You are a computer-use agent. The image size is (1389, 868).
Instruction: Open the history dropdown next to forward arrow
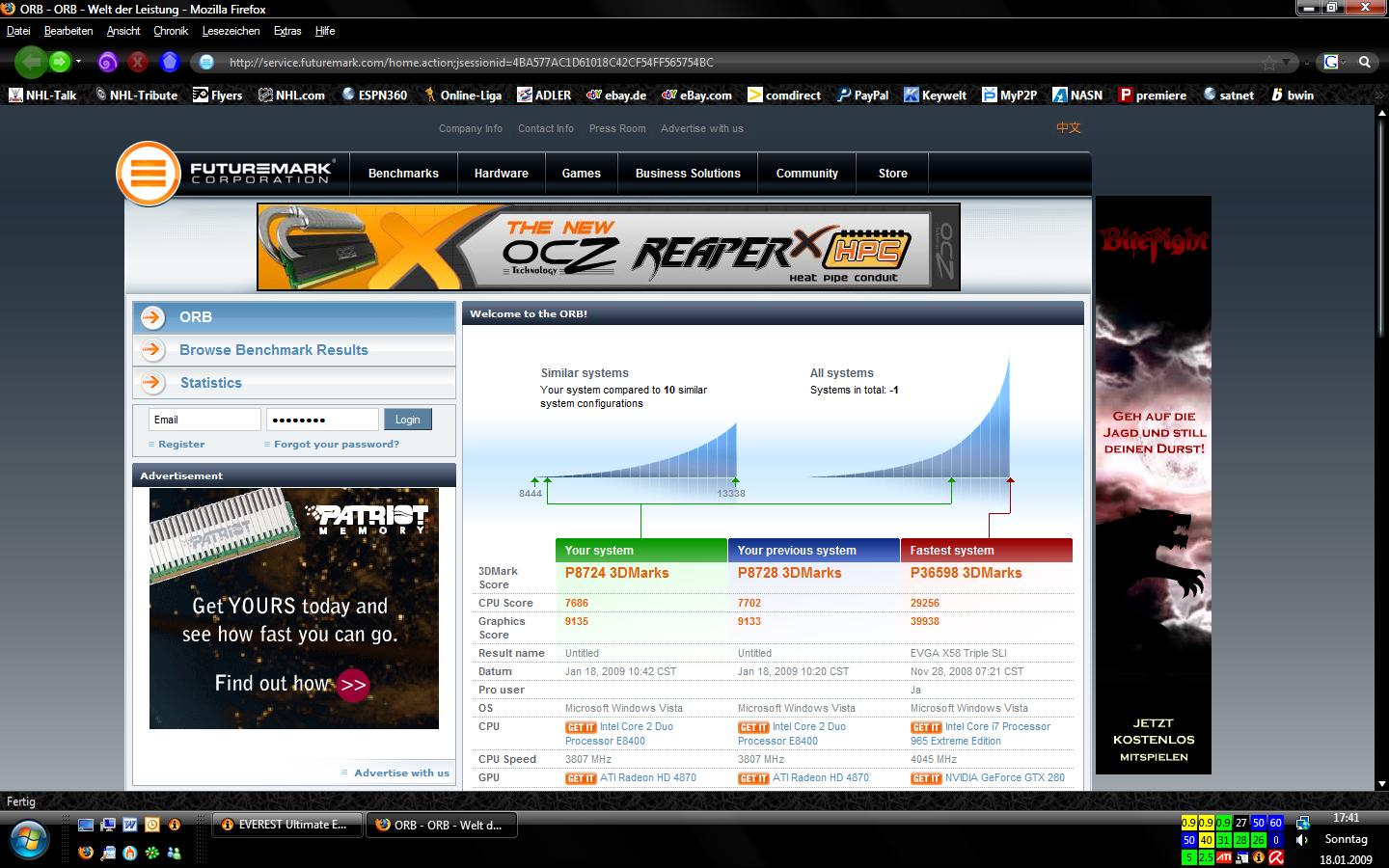[x=78, y=62]
